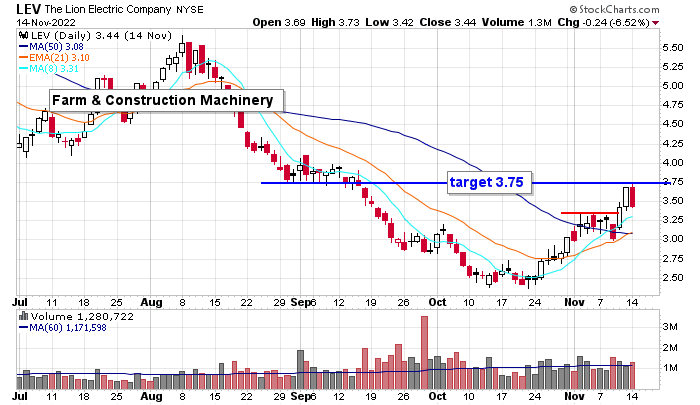
Task: Click the red down arrow next to Chg
Action: click(x=655, y=23)
